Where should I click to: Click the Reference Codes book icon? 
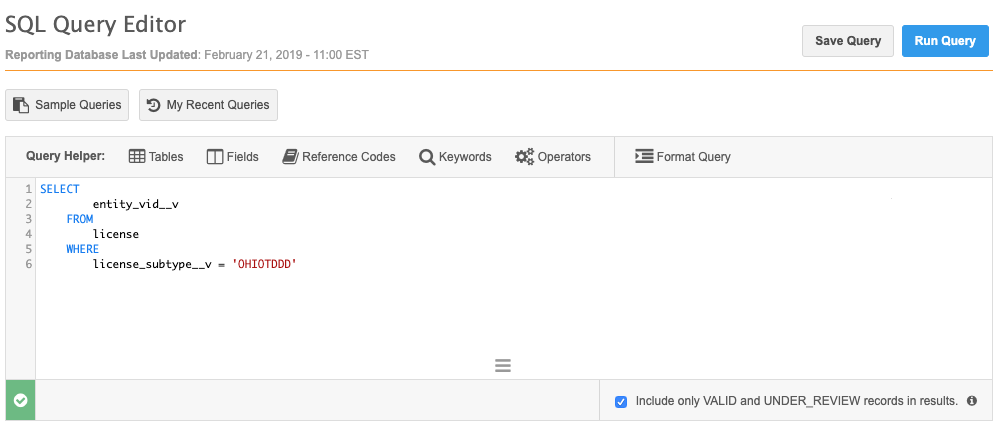(291, 156)
